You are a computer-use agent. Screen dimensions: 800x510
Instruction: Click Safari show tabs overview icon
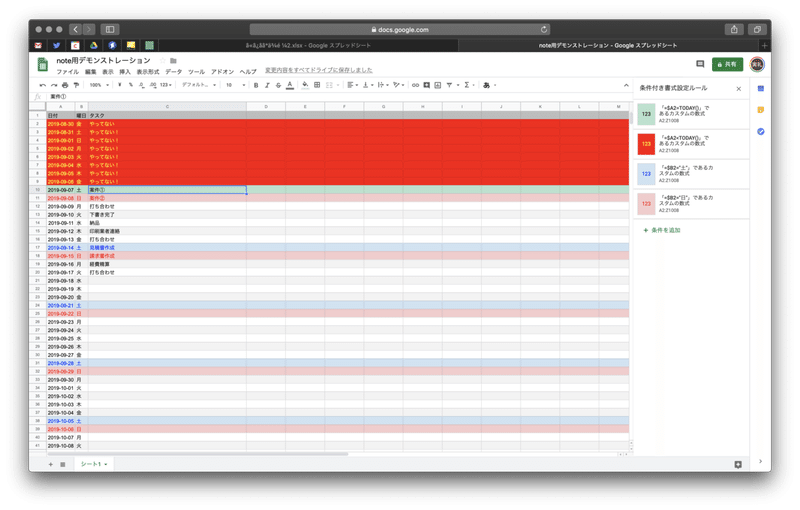point(757,30)
